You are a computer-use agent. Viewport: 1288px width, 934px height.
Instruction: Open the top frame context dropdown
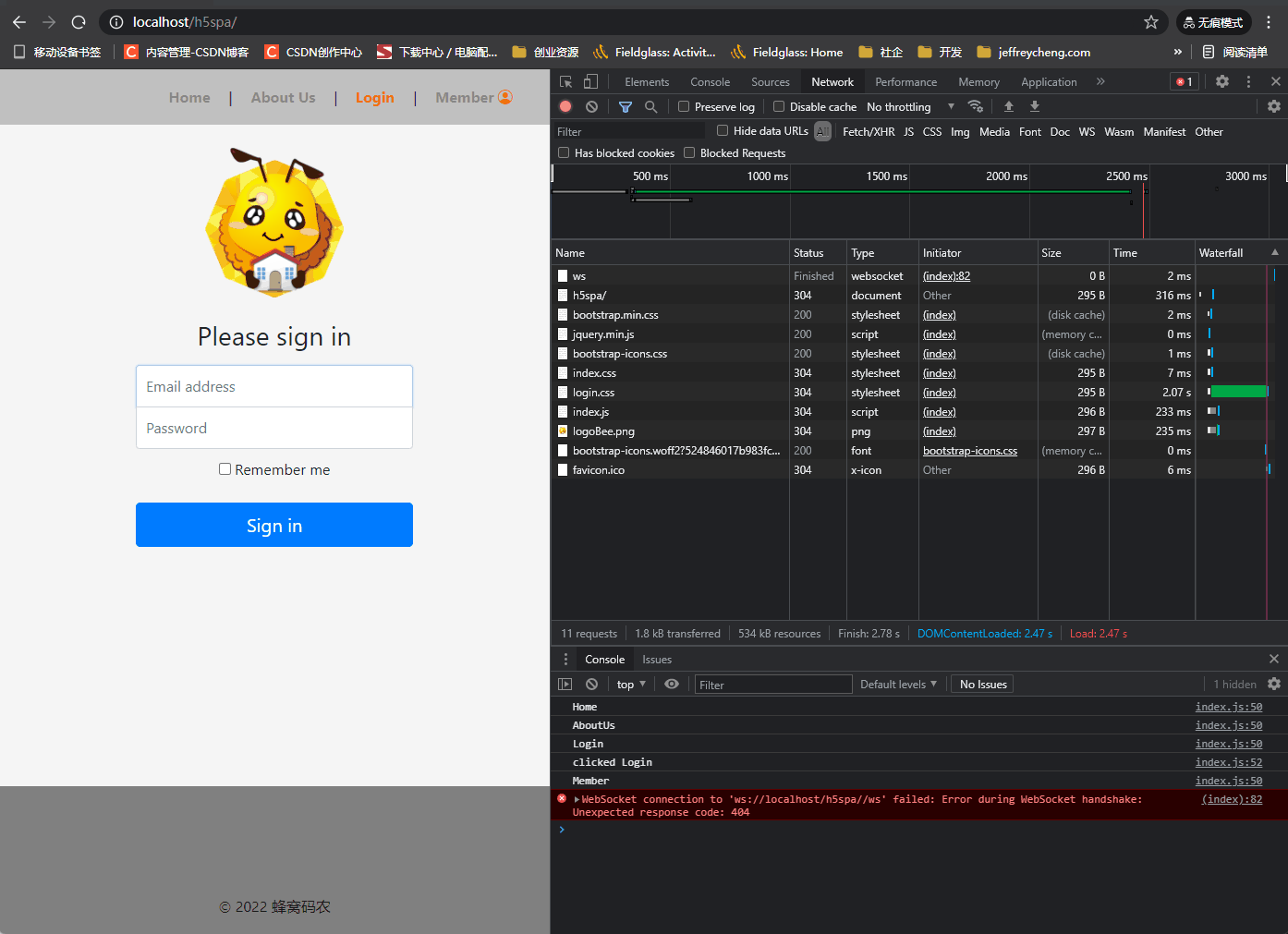(630, 684)
